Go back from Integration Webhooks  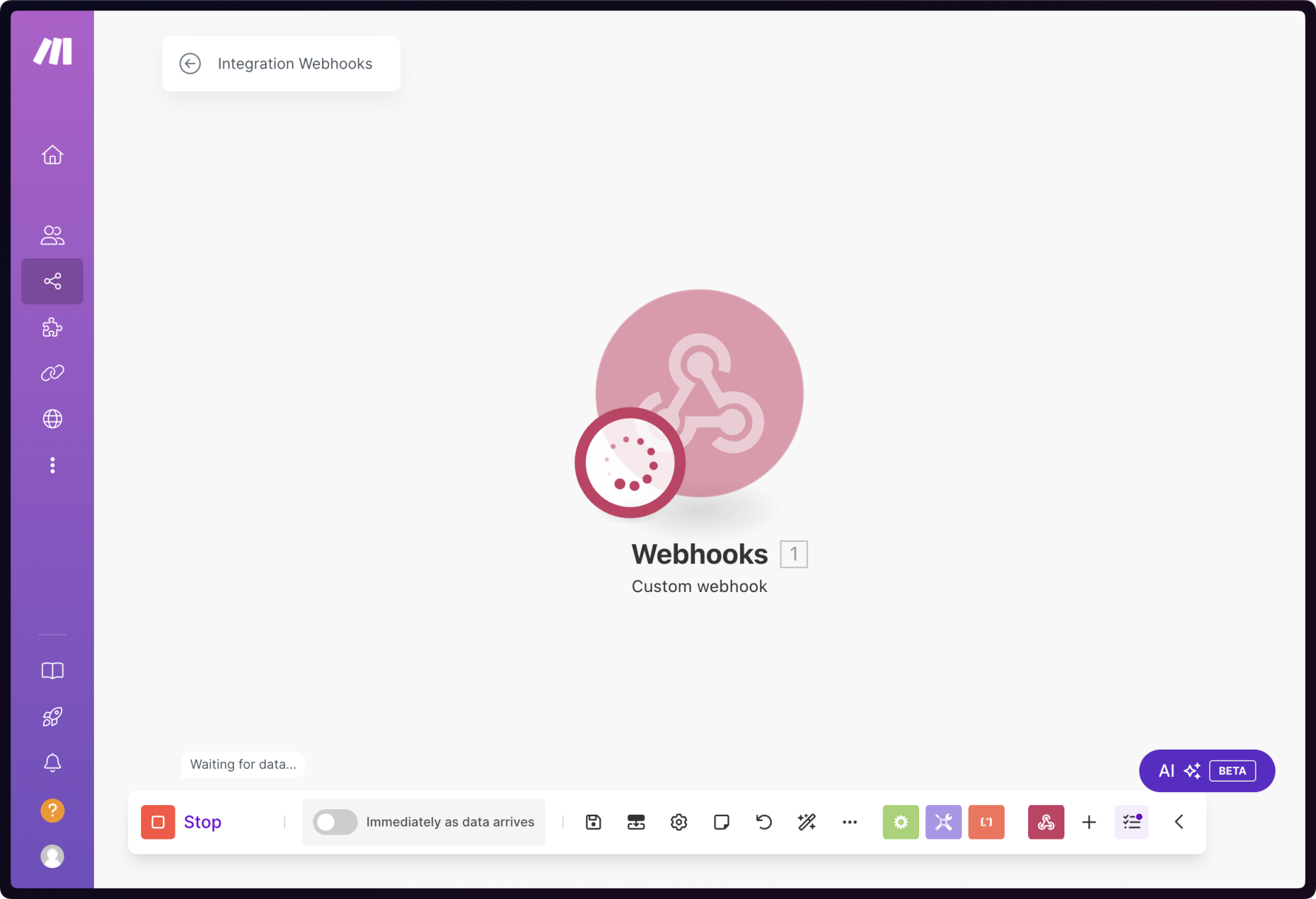point(190,63)
